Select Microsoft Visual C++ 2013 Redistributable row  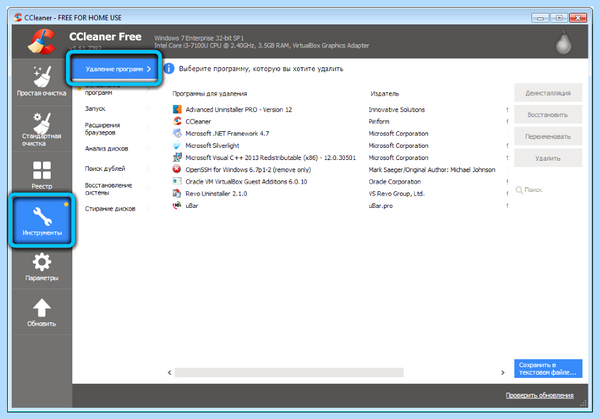(x=340, y=157)
